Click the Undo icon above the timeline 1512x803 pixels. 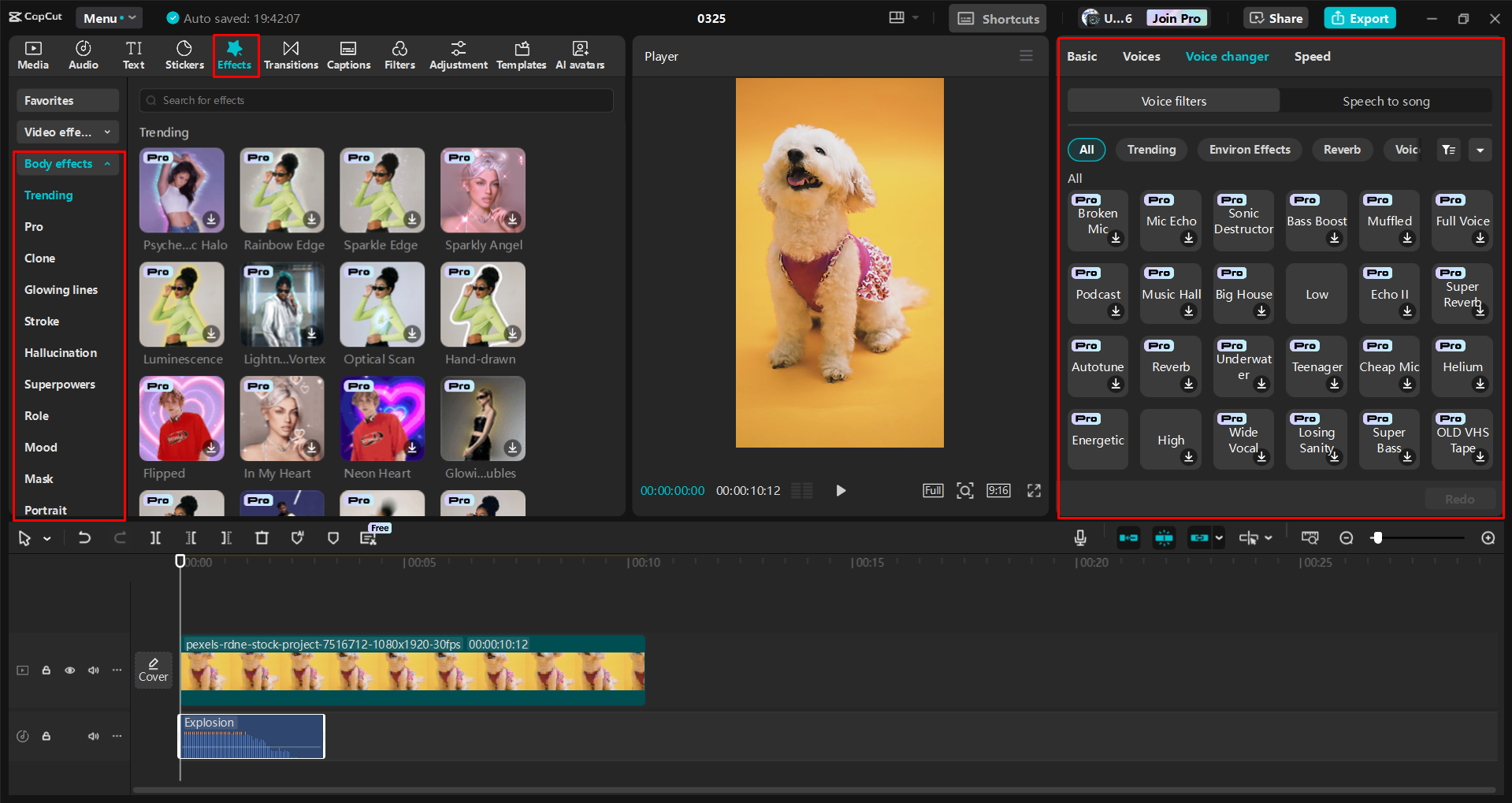pyautogui.click(x=84, y=537)
